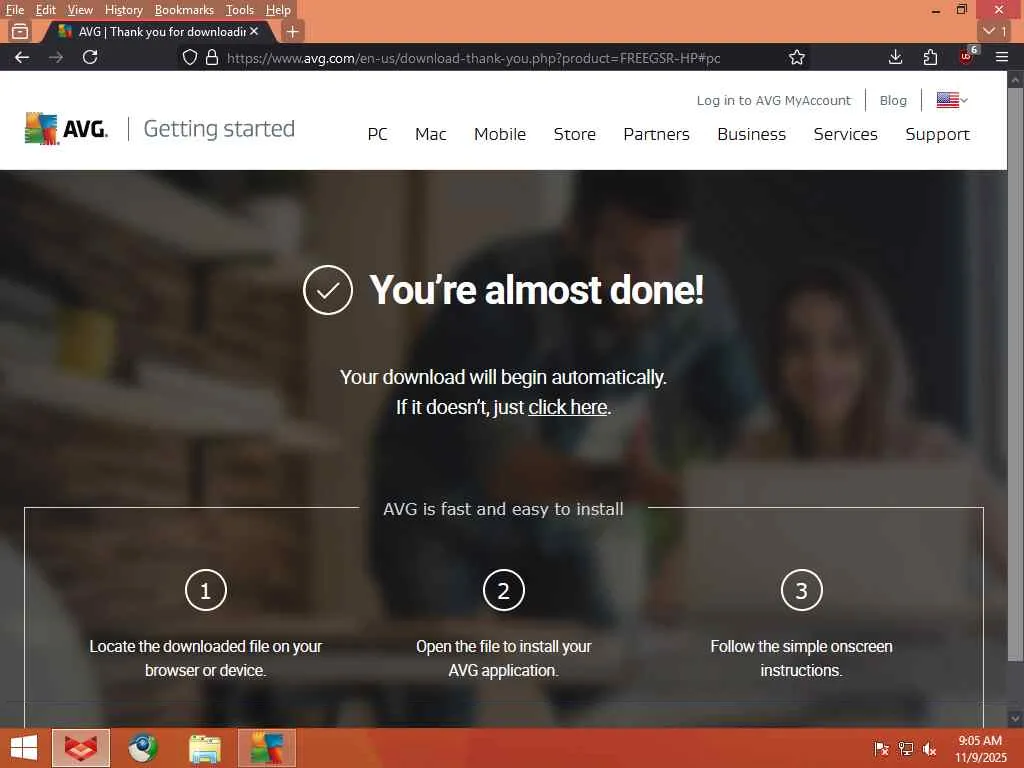The image size is (1024, 768).
Task: Open the Partners navigation item
Action: [656, 134]
